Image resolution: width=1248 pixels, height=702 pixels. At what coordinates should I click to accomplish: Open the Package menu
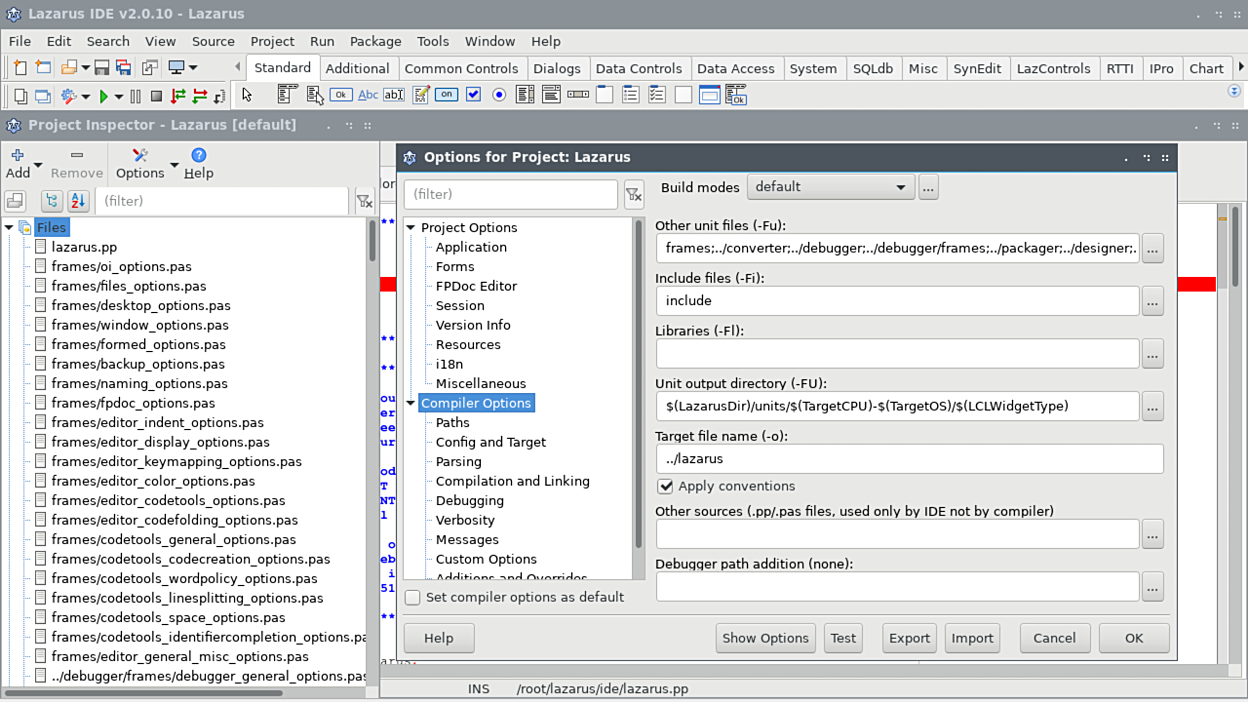click(x=375, y=41)
